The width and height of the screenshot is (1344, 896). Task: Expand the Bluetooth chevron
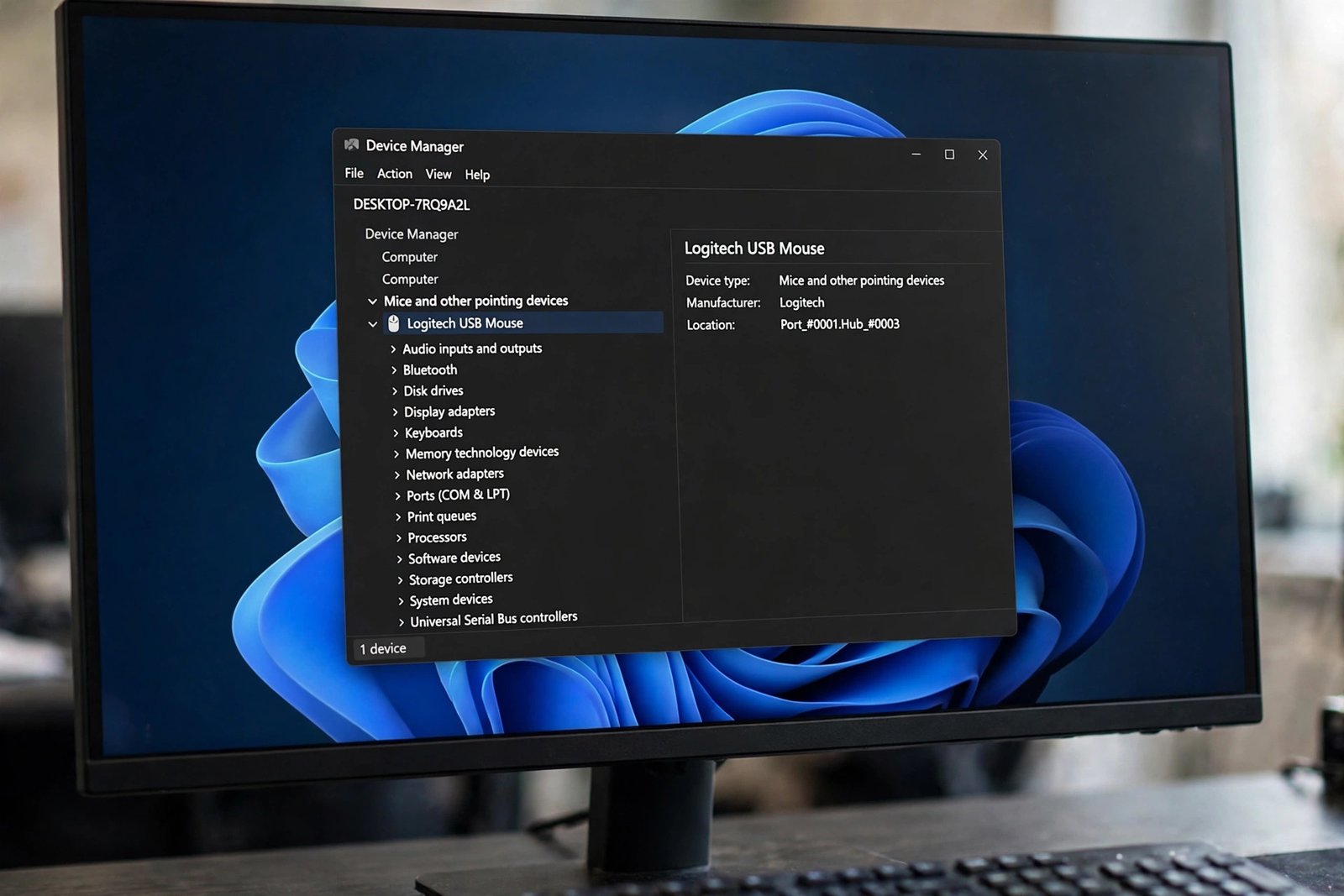click(x=394, y=369)
